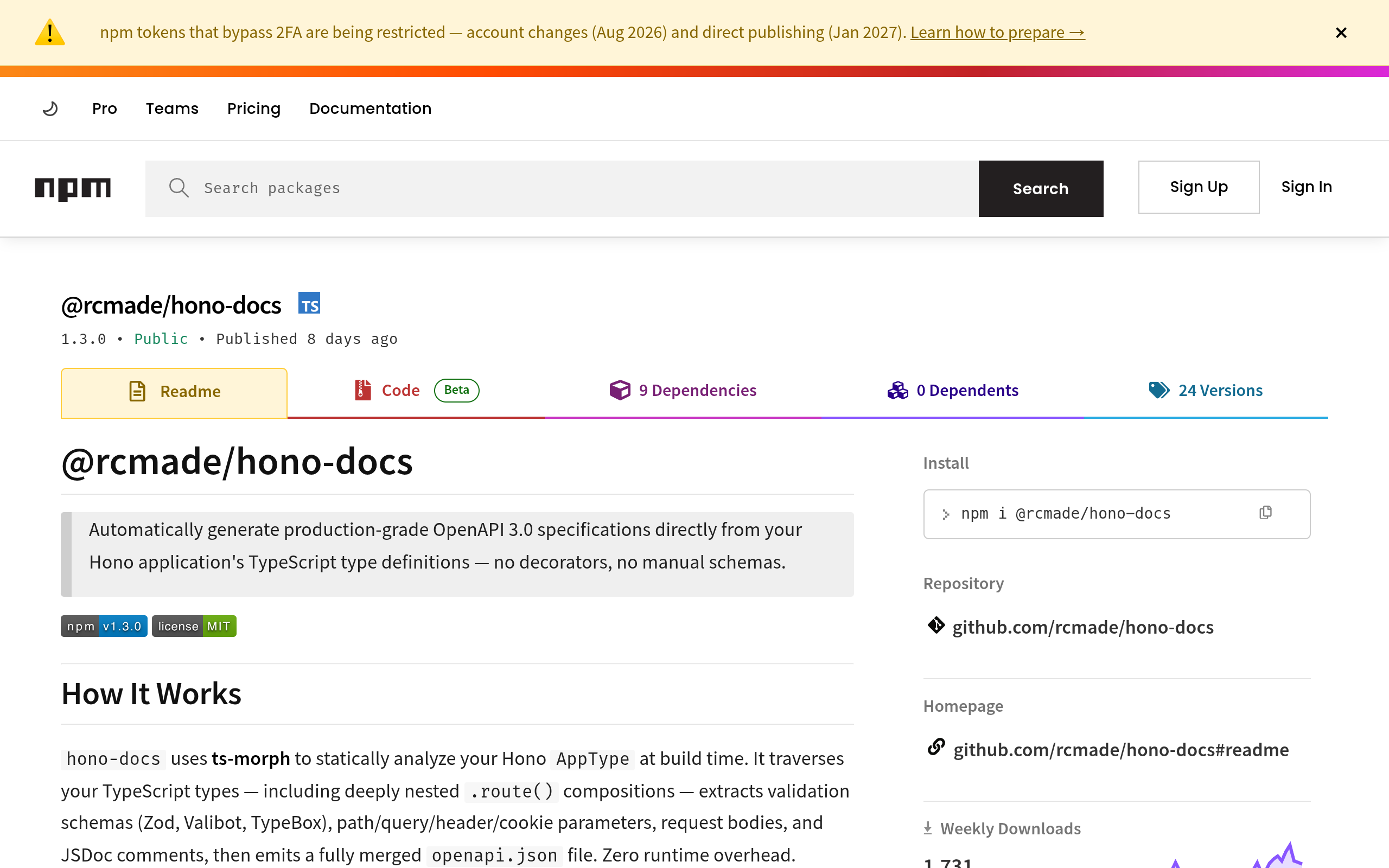
Task: Click the magnifier icon in search box
Action: coord(179,188)
